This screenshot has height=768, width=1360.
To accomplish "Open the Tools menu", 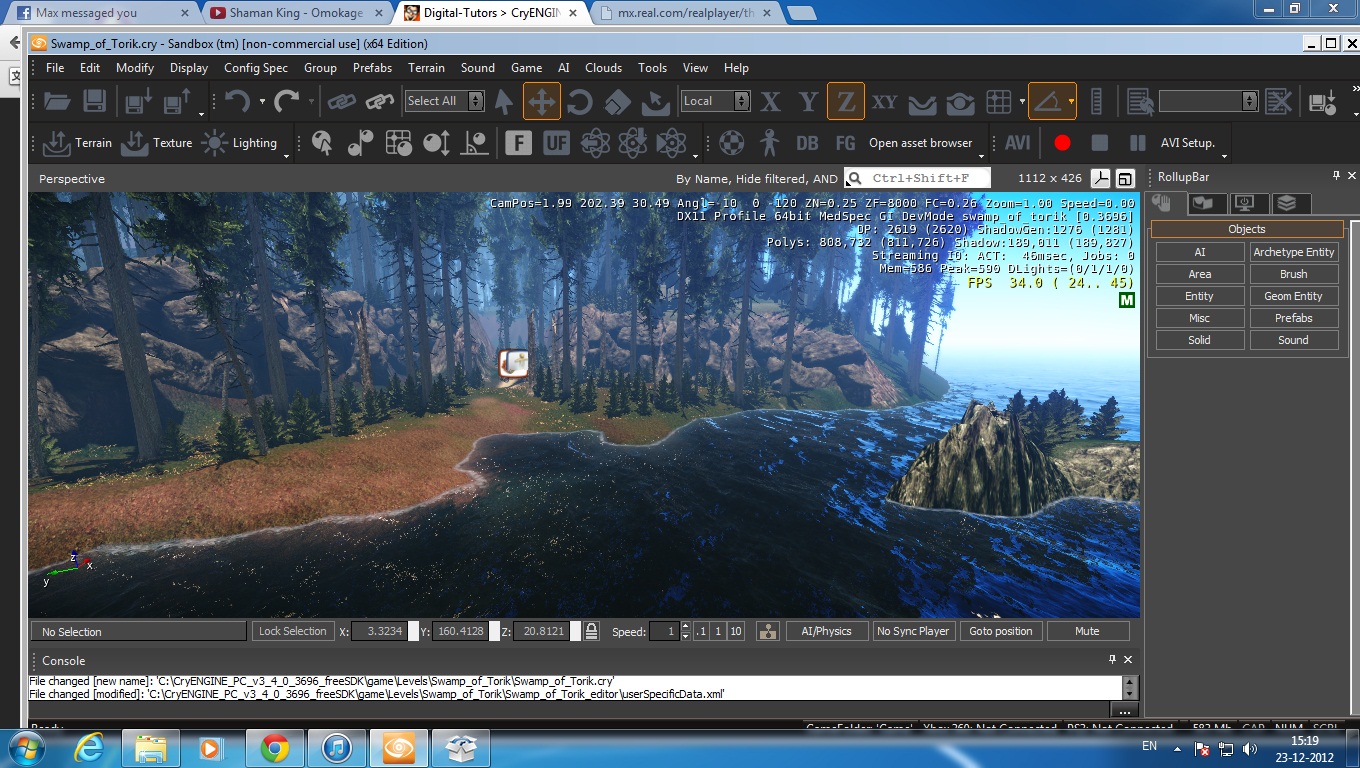I will [652, 68].
